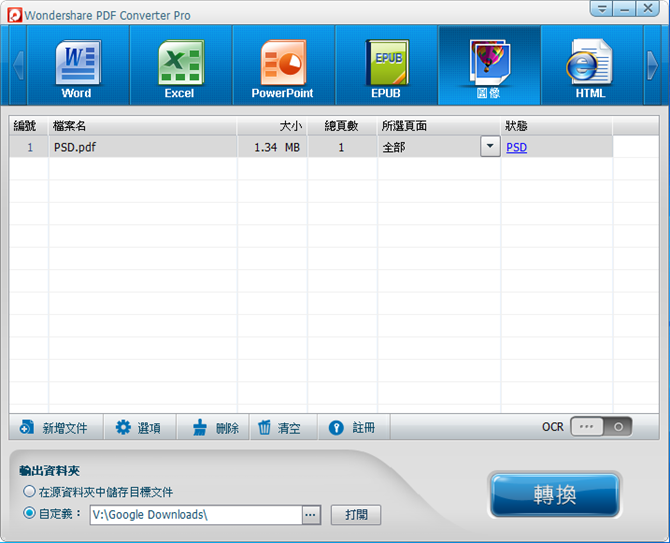Image resolution: width=670 pixels, height=543 pixels.
Task: Choose the Excel conversion format
Action: pyautogui.click(x=181, y=65)
